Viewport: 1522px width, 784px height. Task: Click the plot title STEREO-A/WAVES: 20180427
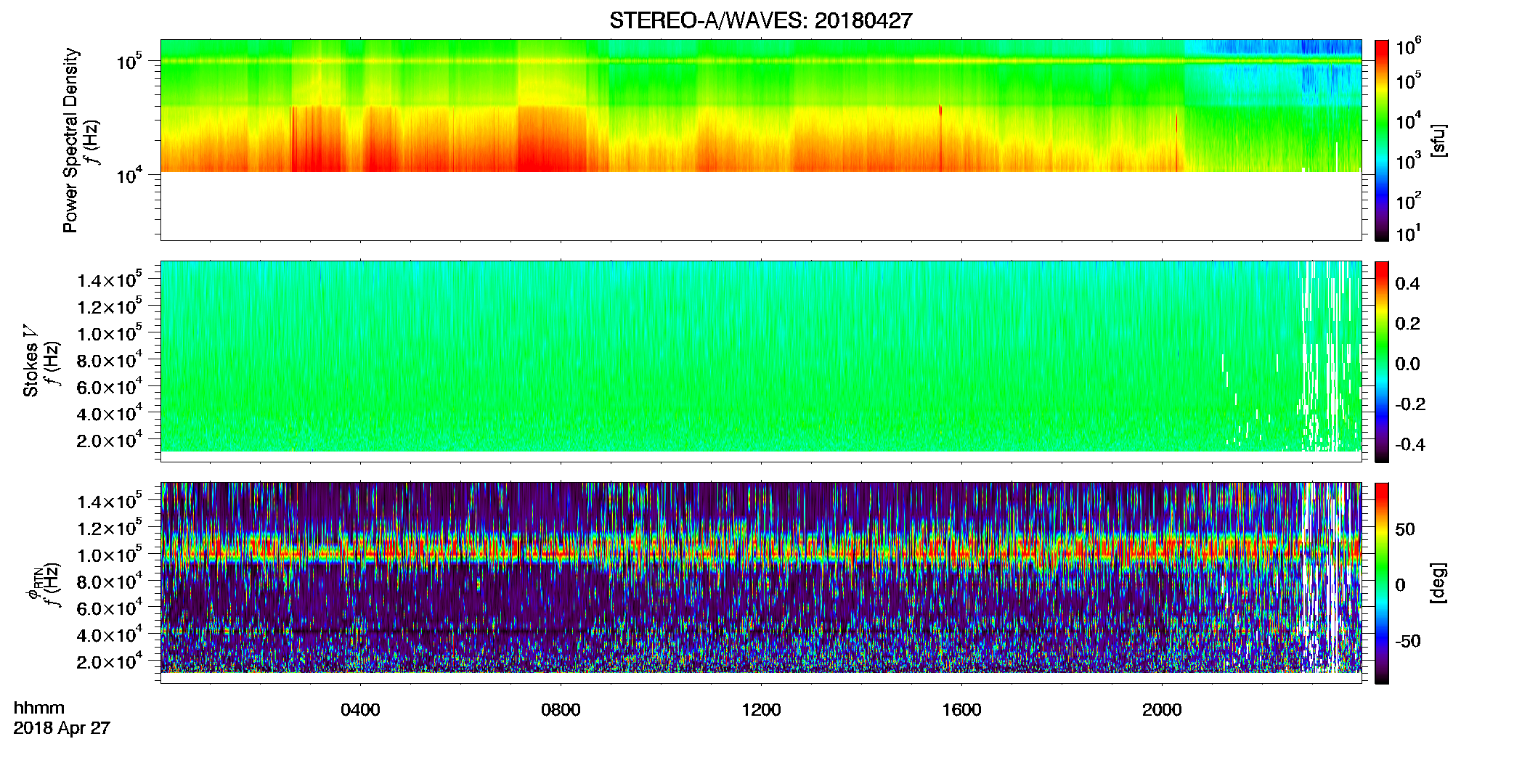760,20
